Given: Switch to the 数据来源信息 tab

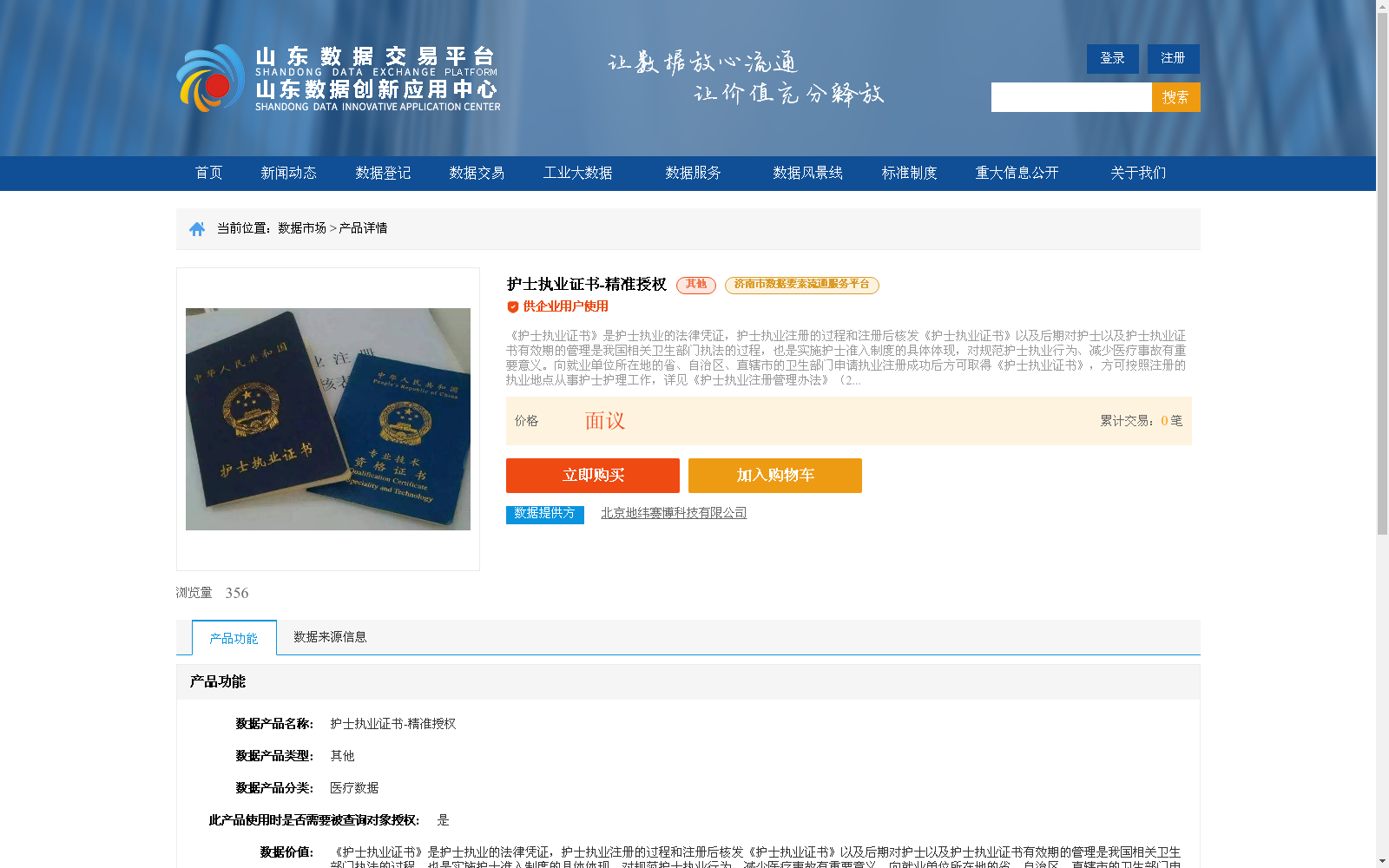Looking at the screenshot, I should coord(330,637).
